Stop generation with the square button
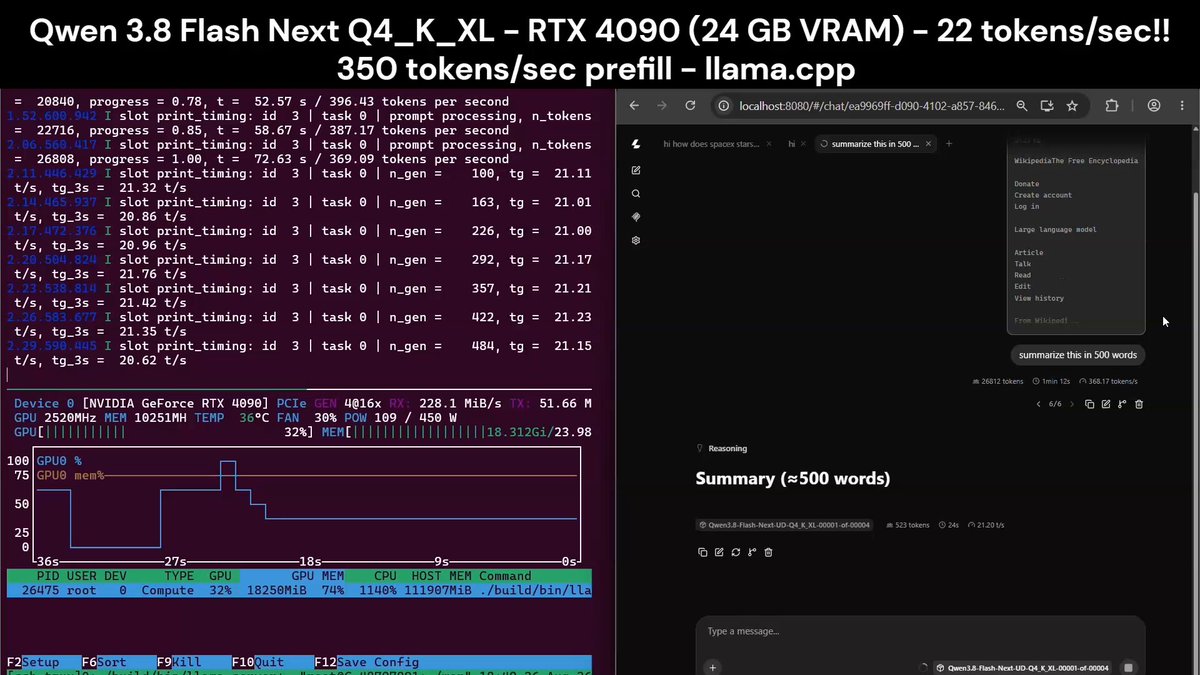Viewport: 1200px width, 675px height. (x=1128, y=667)
